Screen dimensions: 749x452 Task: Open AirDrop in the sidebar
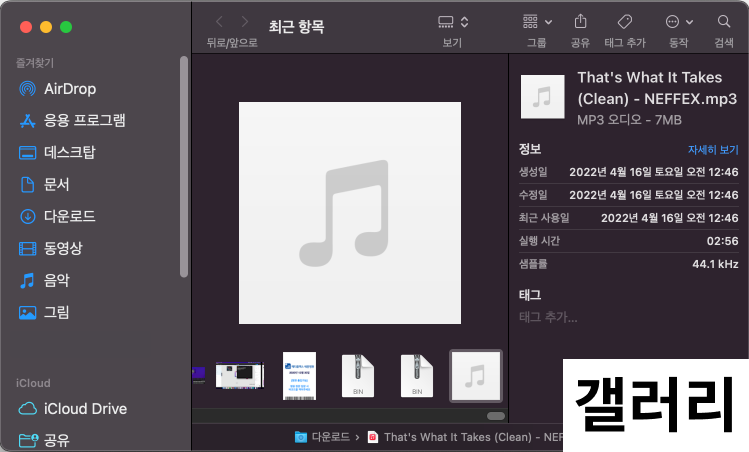(x=70, y=89)
